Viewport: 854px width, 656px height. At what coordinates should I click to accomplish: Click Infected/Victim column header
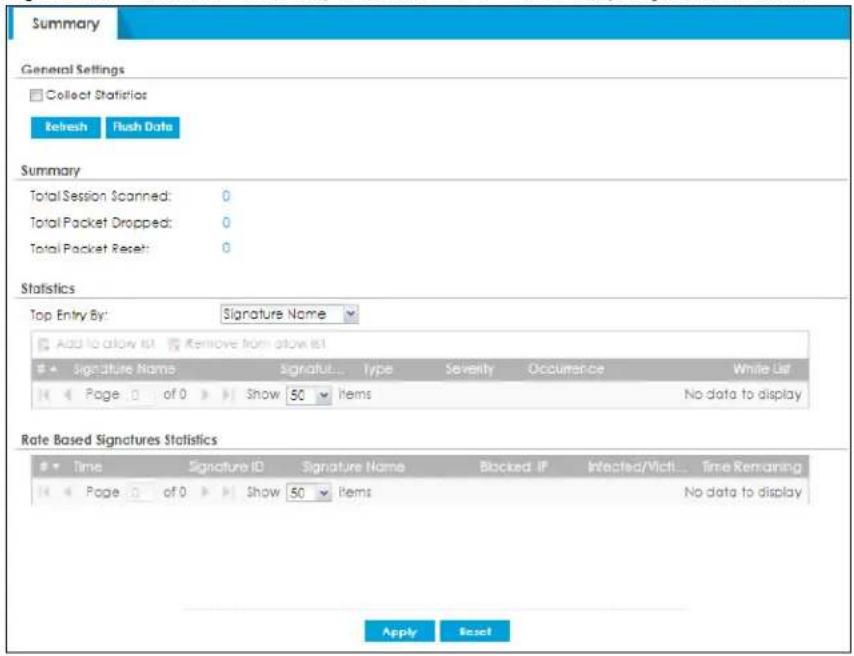tap(637, 467)
